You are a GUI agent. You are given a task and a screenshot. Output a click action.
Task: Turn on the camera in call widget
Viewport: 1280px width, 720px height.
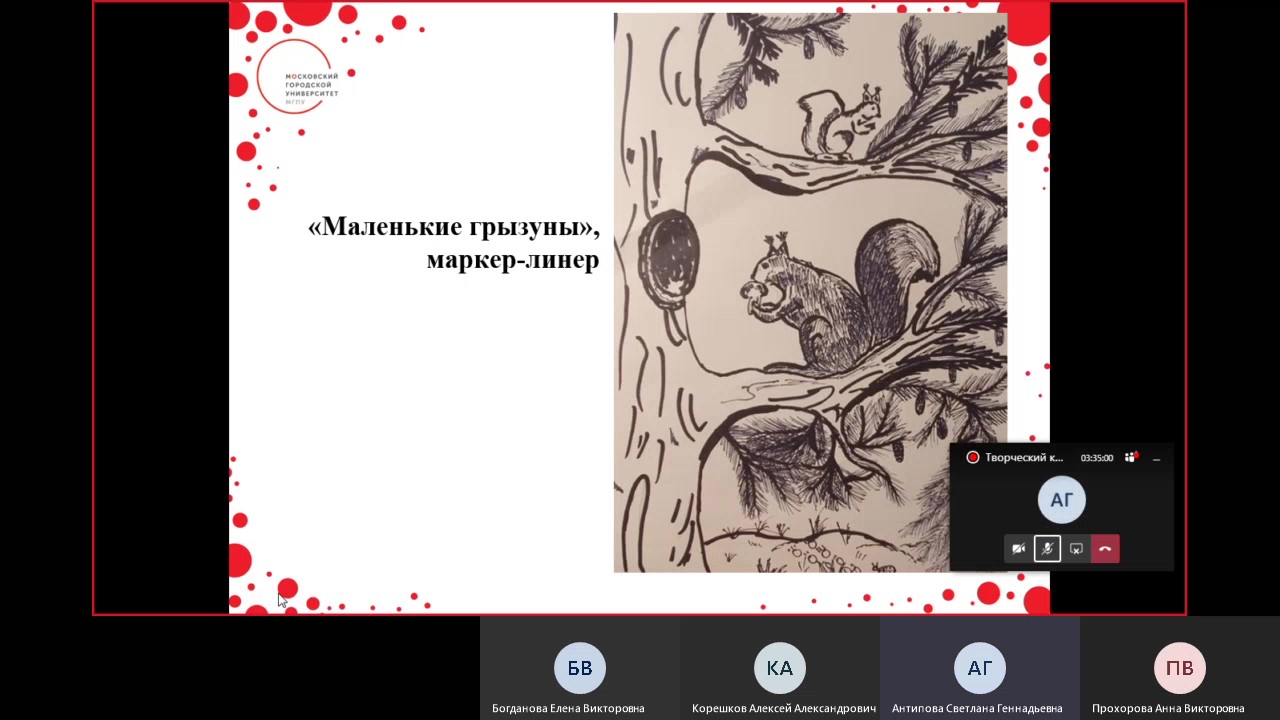[x=1018, y=549]
